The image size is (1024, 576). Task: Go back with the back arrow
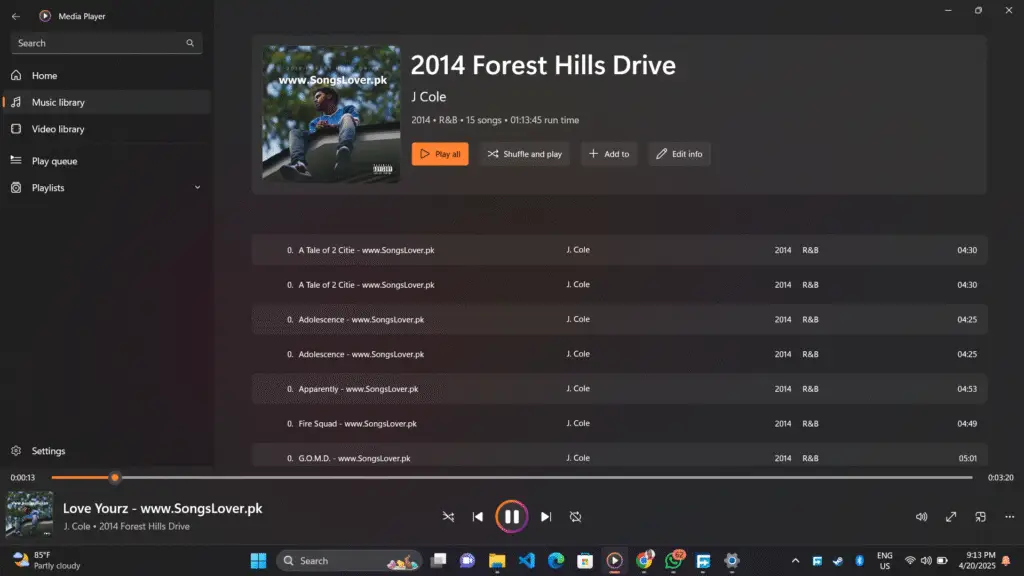point(16,16)
